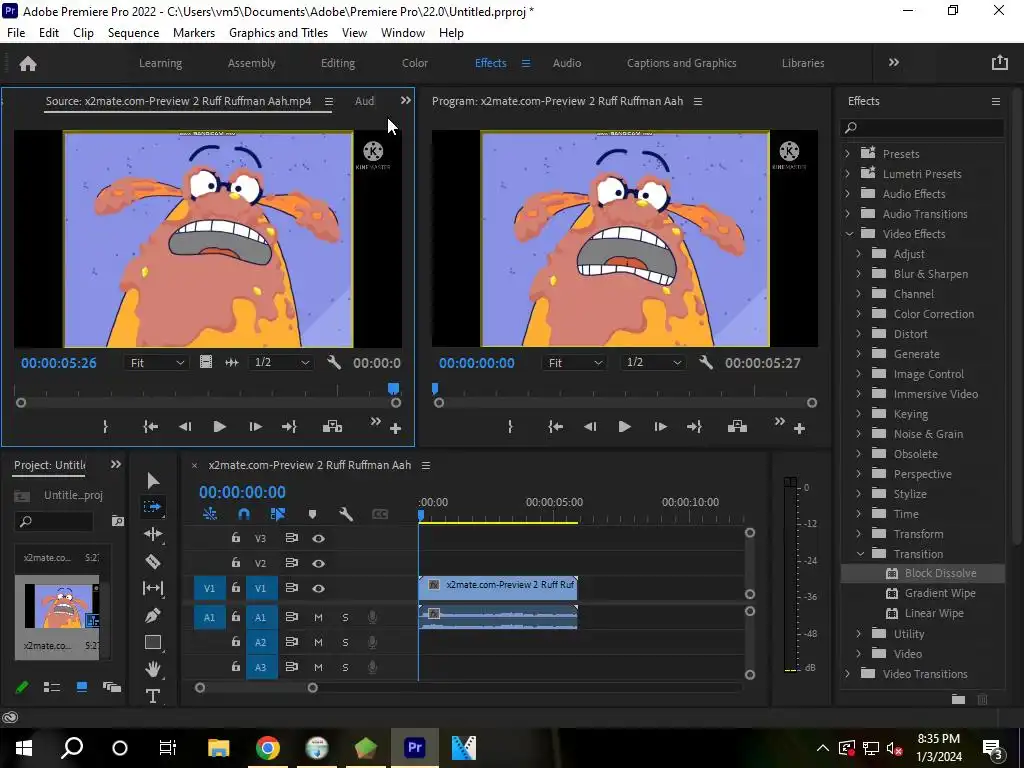The width and height of the screenshot is (1024, 768).
Task: Play the Source monitor clip
Action: [219, 427]
